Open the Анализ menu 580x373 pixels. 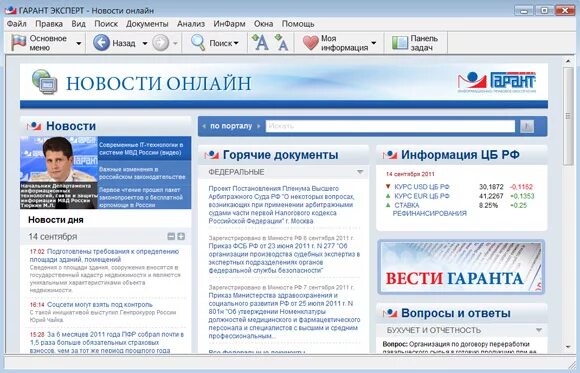point(190,24)
